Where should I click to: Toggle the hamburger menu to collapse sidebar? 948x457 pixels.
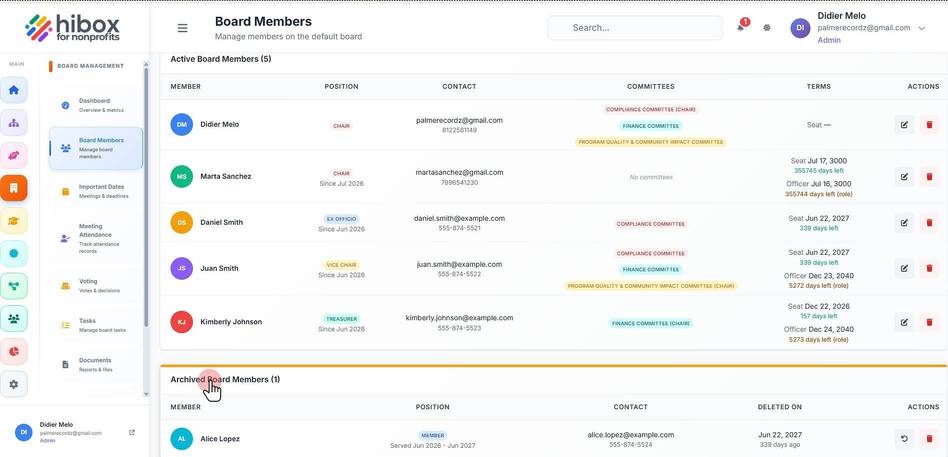[x=182, y=28]
